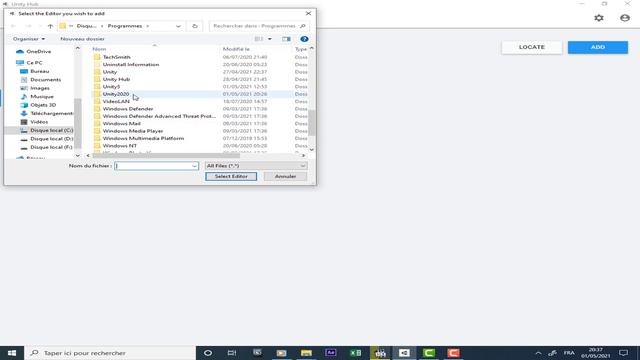Select Disque local (C:) drive
Screen dimensions: 640x360
(x=51, y=130)
